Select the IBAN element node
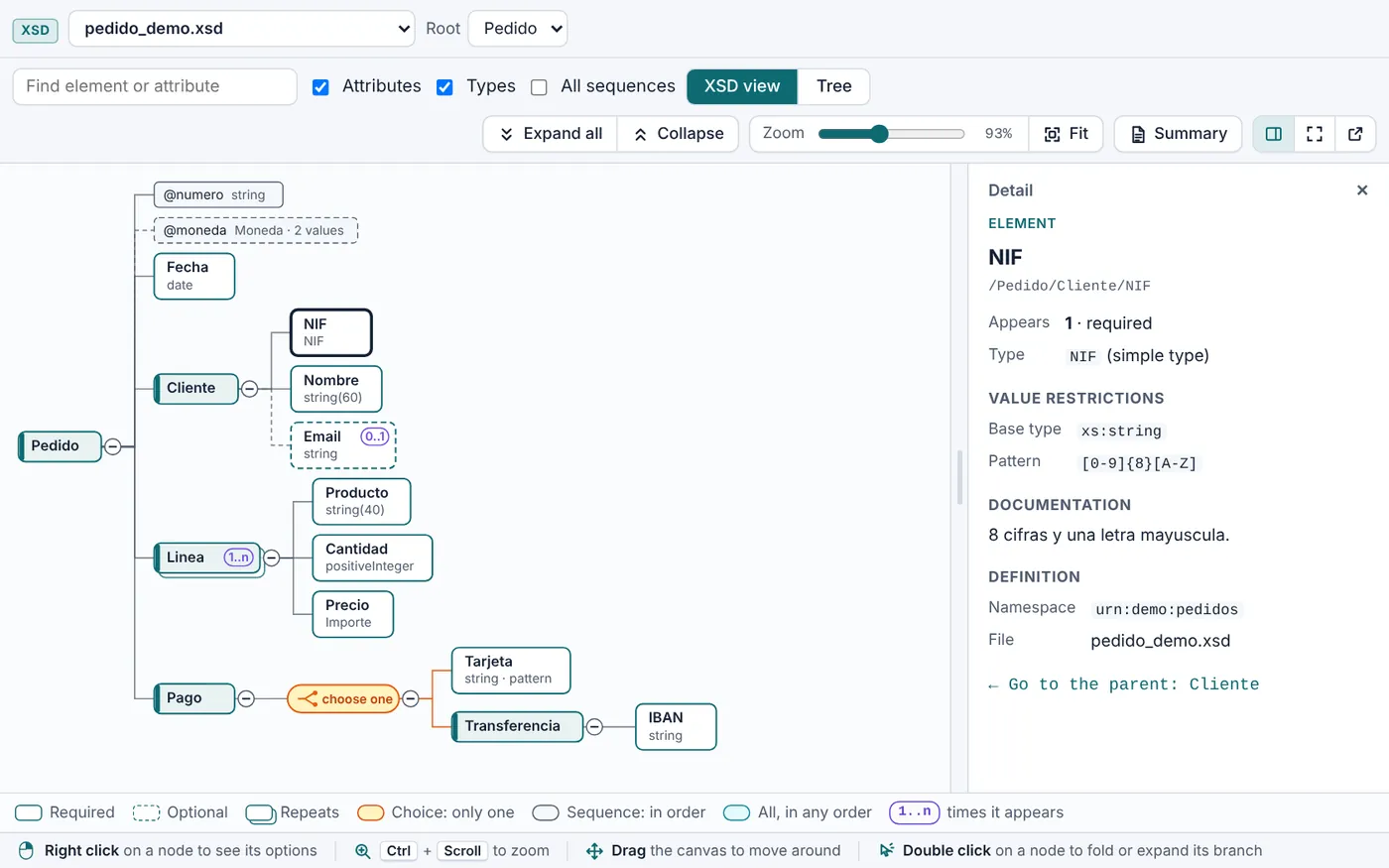 pyautogui.click(x=676, y=727)
